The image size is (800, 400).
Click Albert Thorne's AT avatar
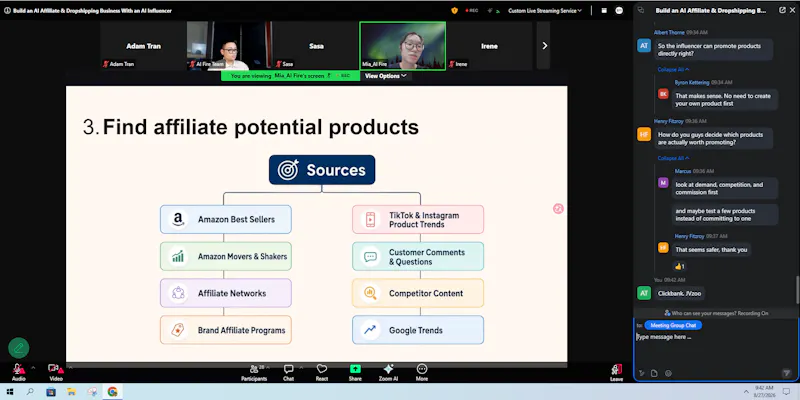(644, 45)
